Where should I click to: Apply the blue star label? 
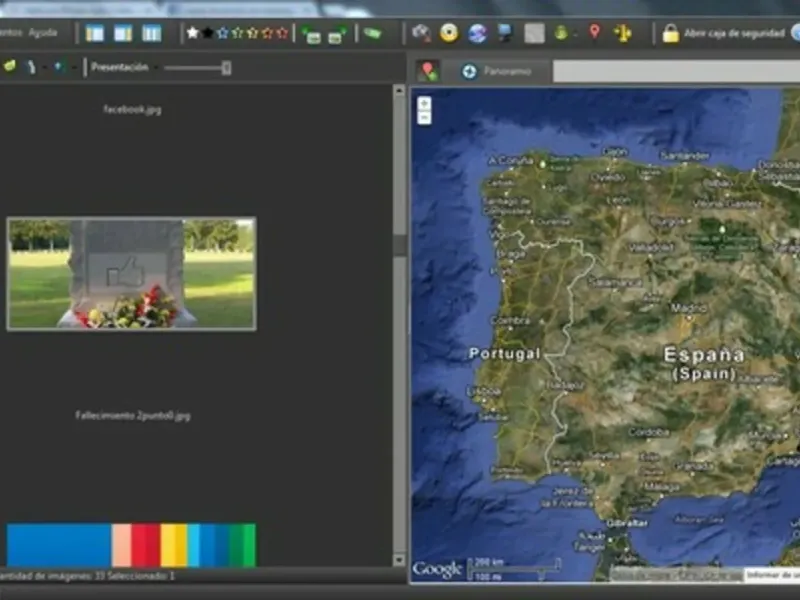click(x=222, y=33)
